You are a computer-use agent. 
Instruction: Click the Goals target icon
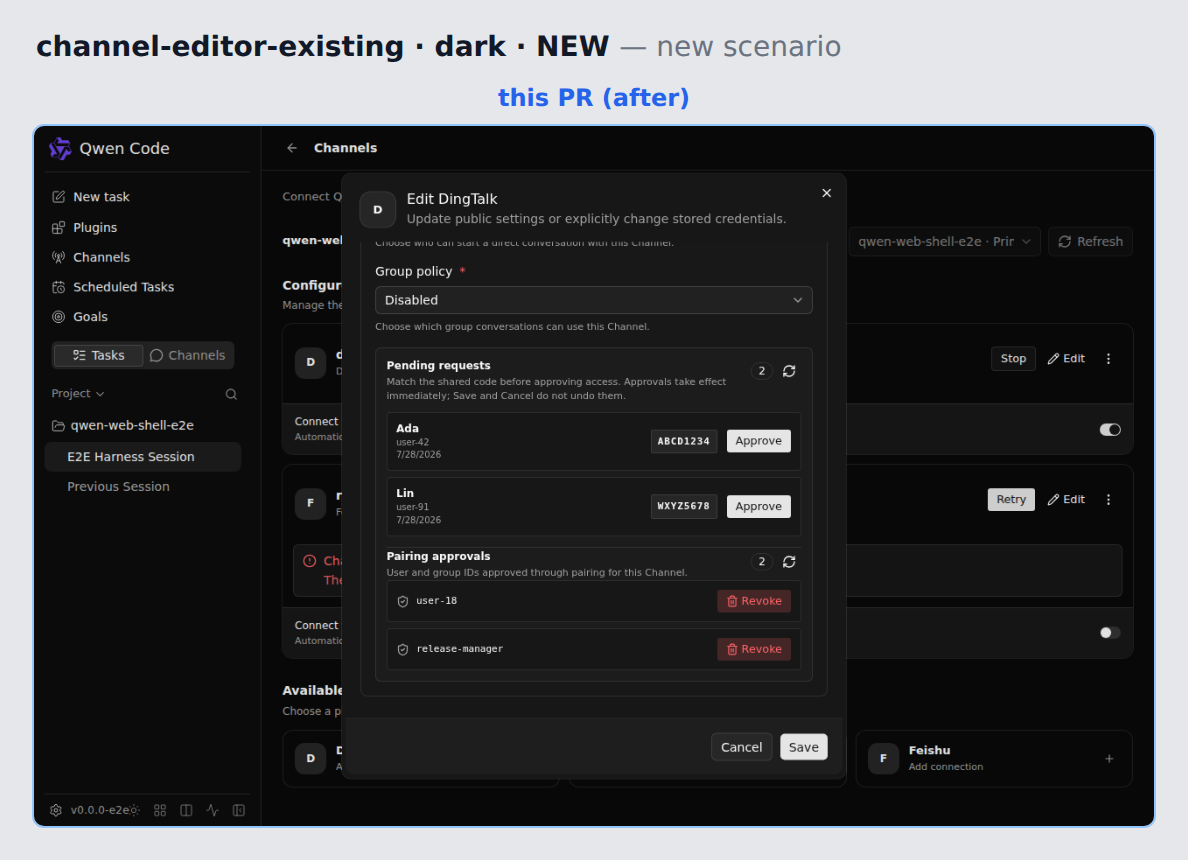pyautogui.click(x=58, y=317)
